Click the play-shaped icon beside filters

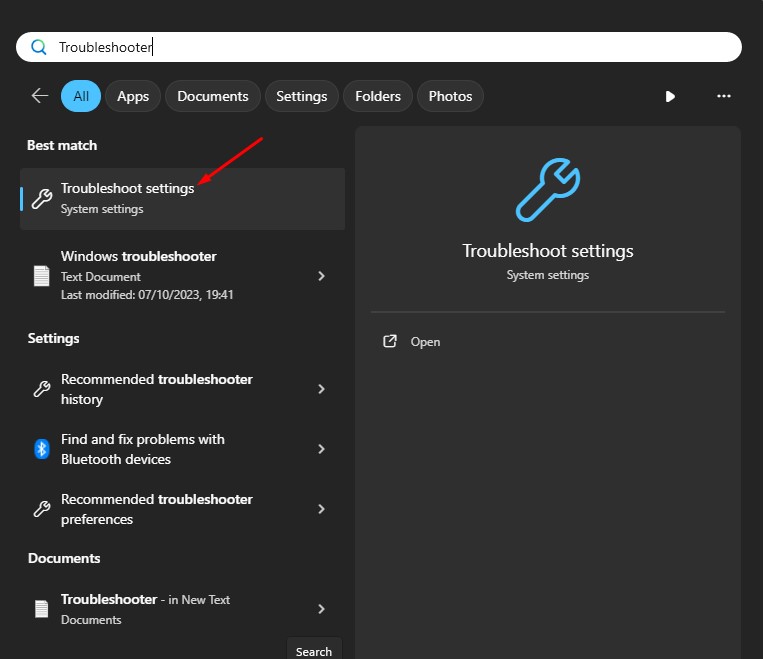coord(670,96)
